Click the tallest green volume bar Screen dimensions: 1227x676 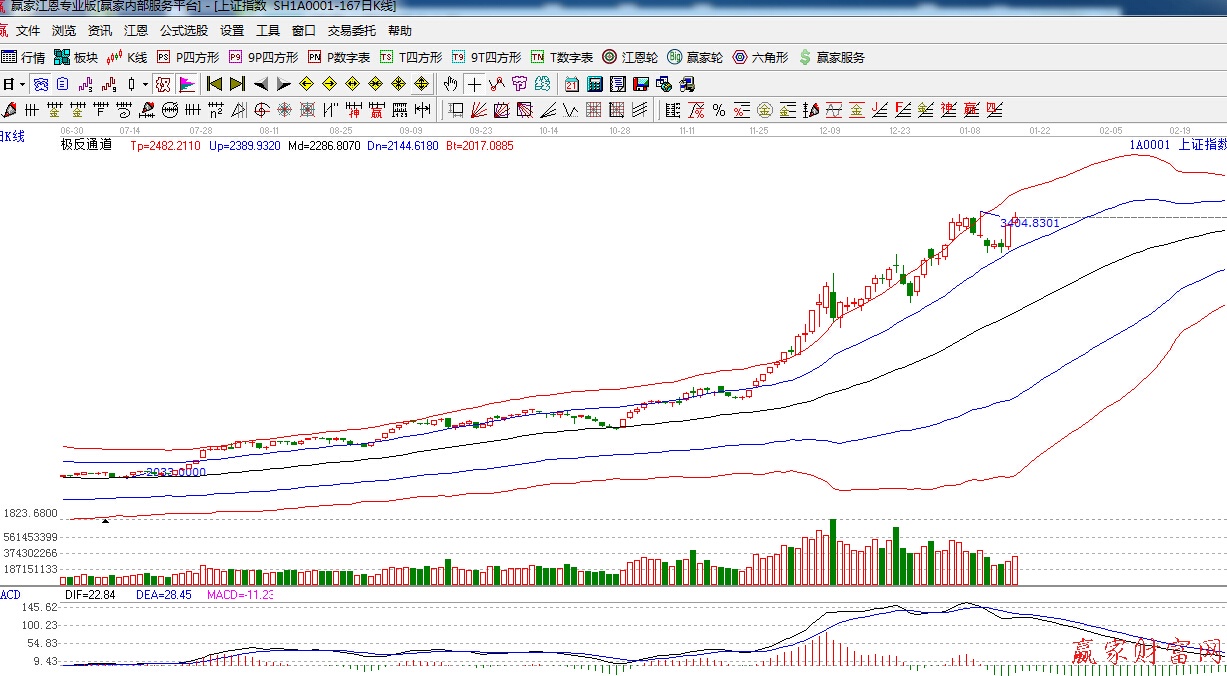tap(832, 551)
